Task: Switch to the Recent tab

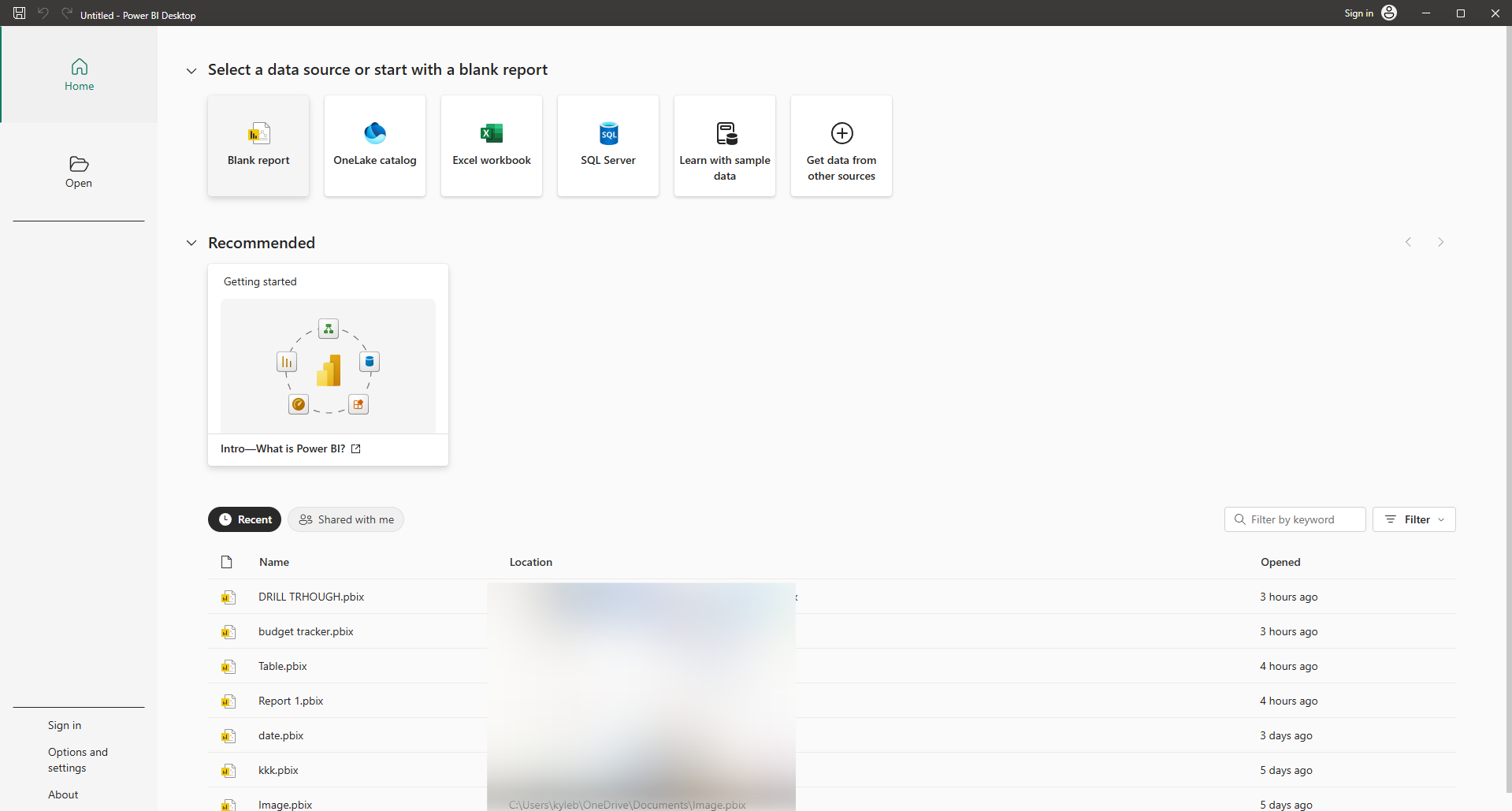Action: tap(244, 519)
